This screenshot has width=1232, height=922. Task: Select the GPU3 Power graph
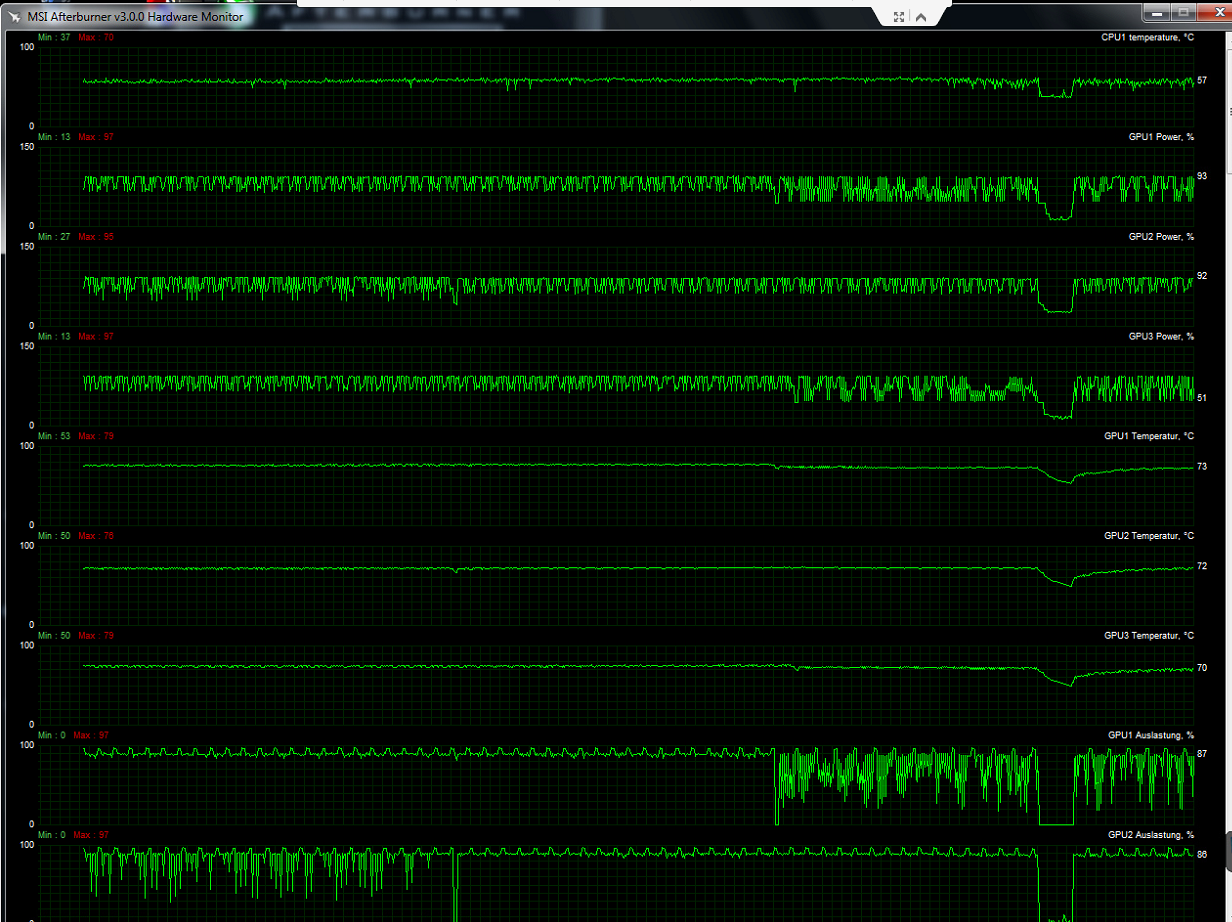pos(617,386)
